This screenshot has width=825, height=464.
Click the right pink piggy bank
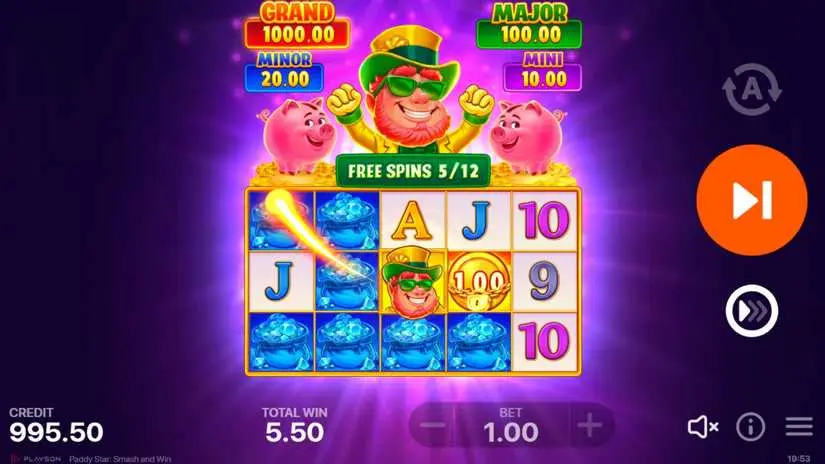529,136
